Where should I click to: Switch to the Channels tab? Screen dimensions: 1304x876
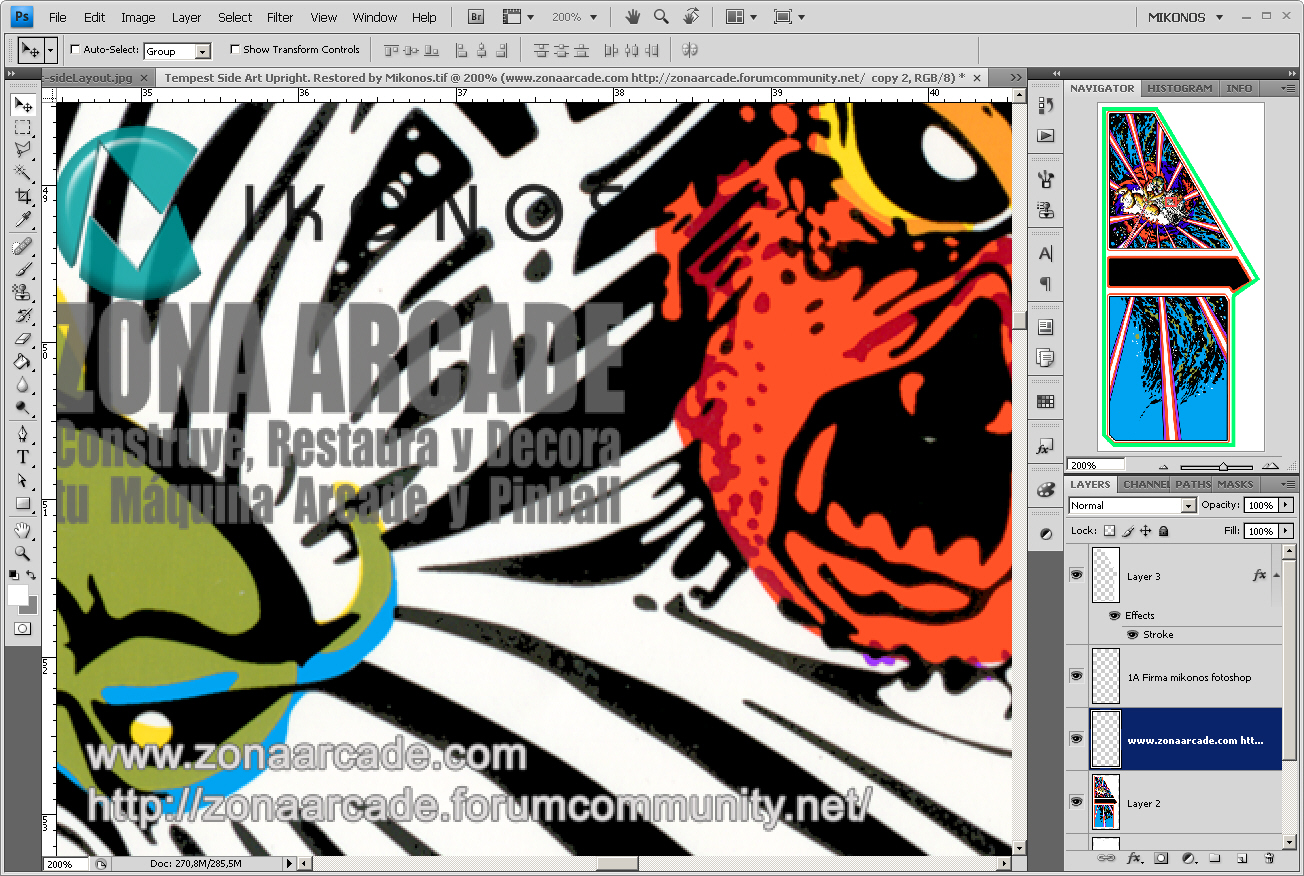(x=1144, y=484)
